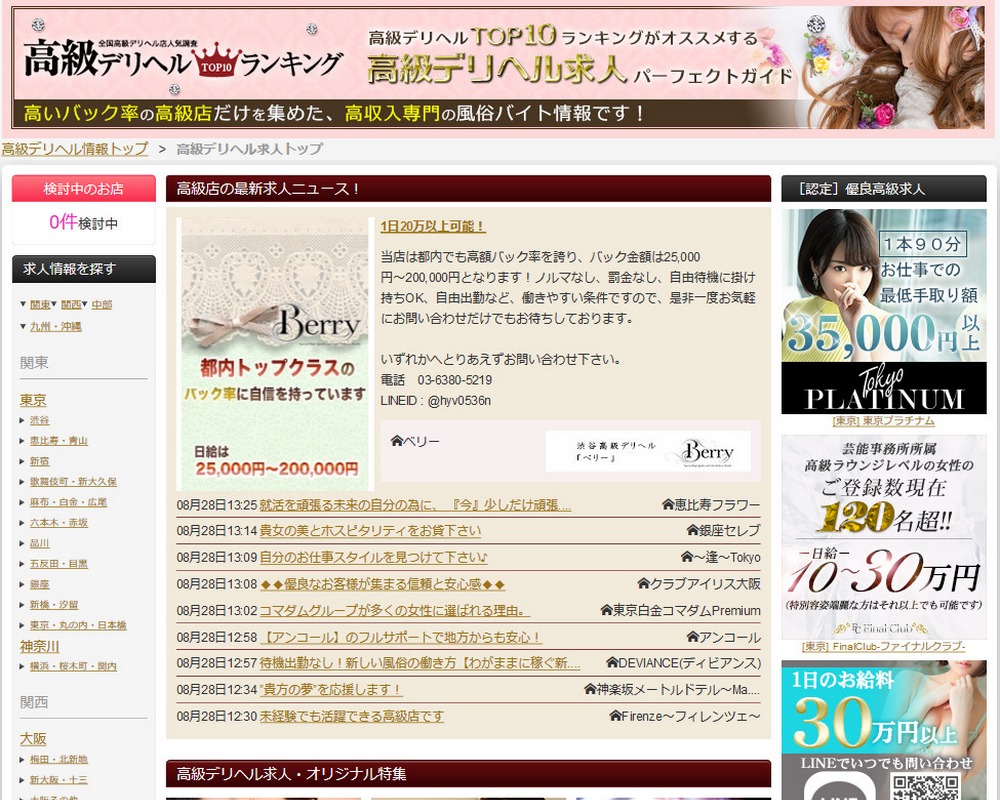Open the Tokyo PLATINUM ad banner

(883, 310)
